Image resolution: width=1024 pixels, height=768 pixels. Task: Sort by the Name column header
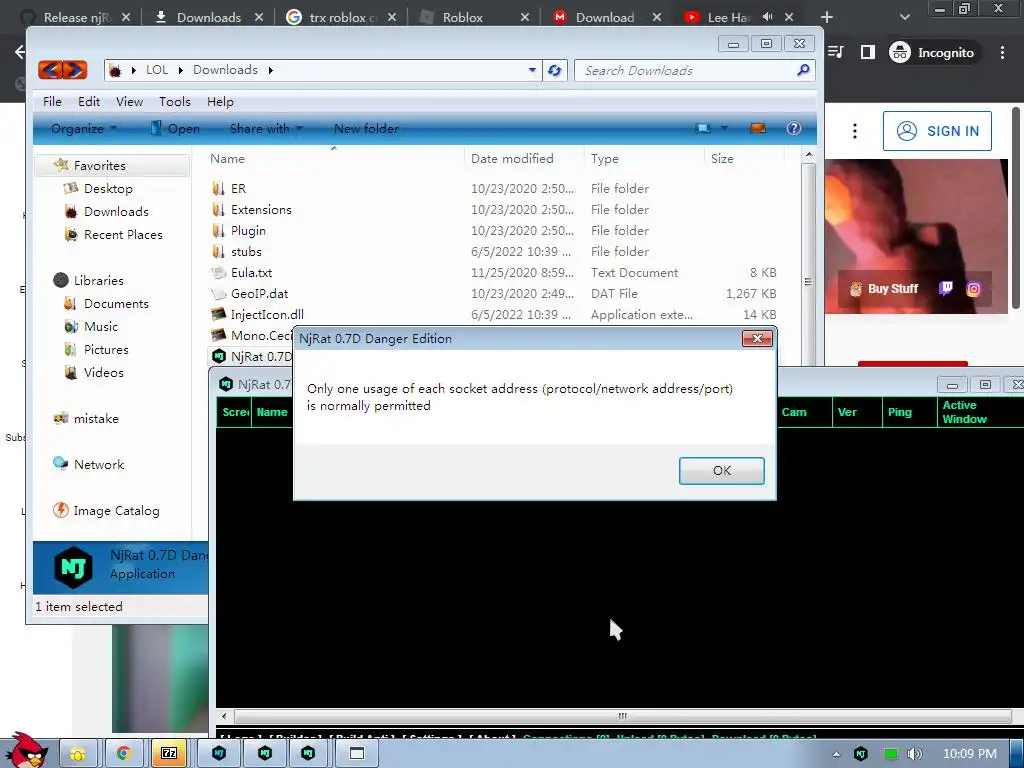tap(227, 159)
